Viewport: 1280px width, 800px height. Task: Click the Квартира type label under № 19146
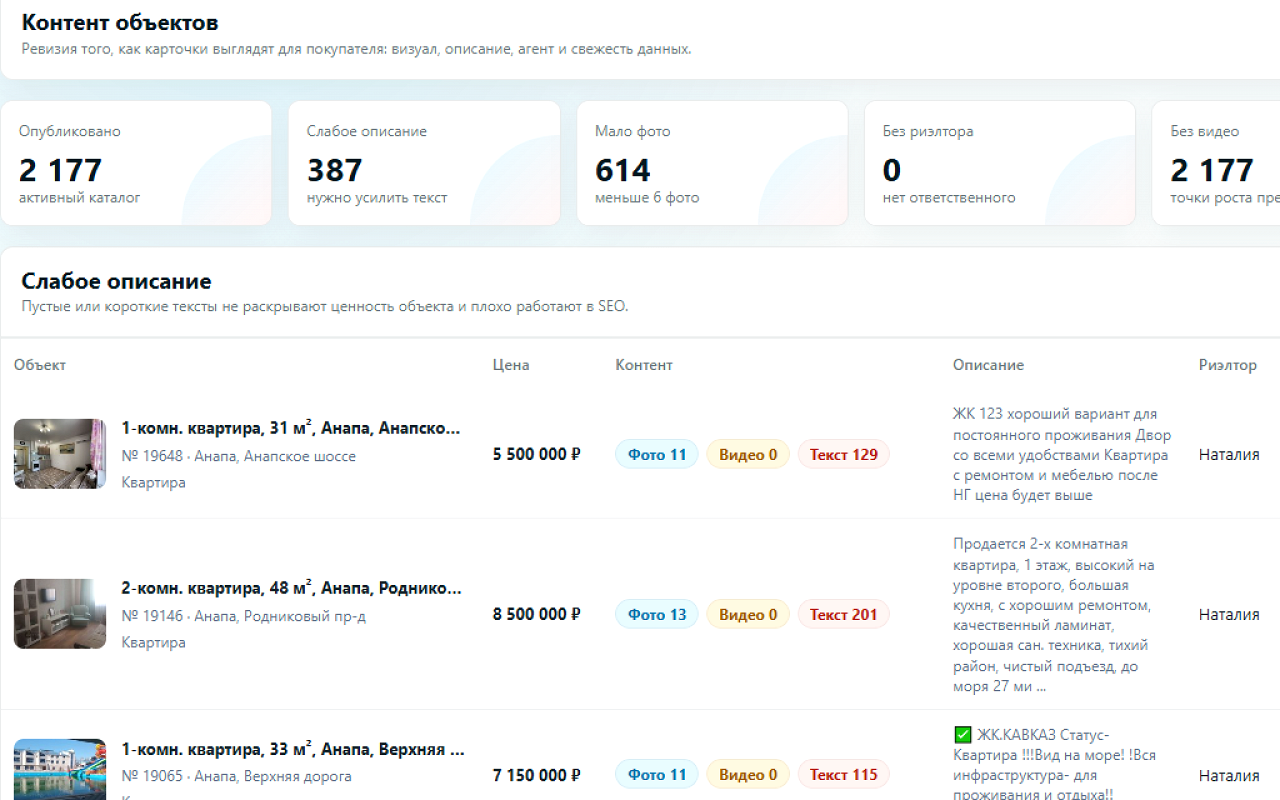(x=153, y=642)
